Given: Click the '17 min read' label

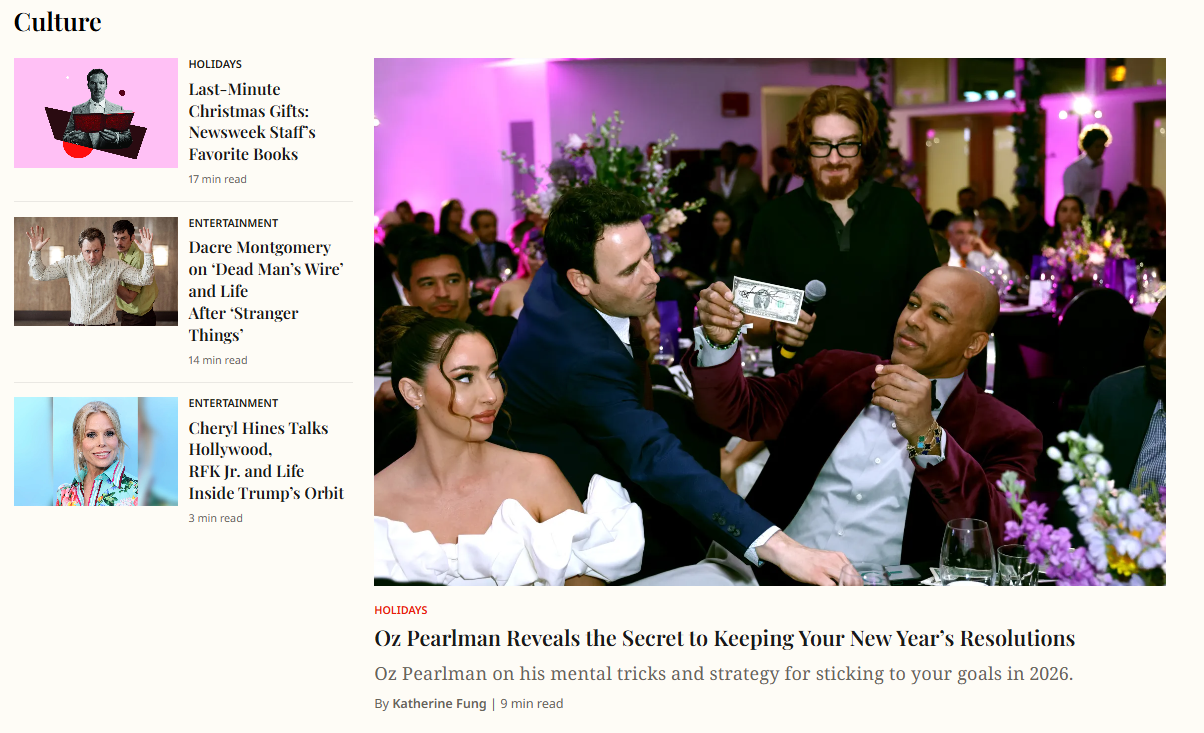Looking at the screenshot, I should pos(218,179).
